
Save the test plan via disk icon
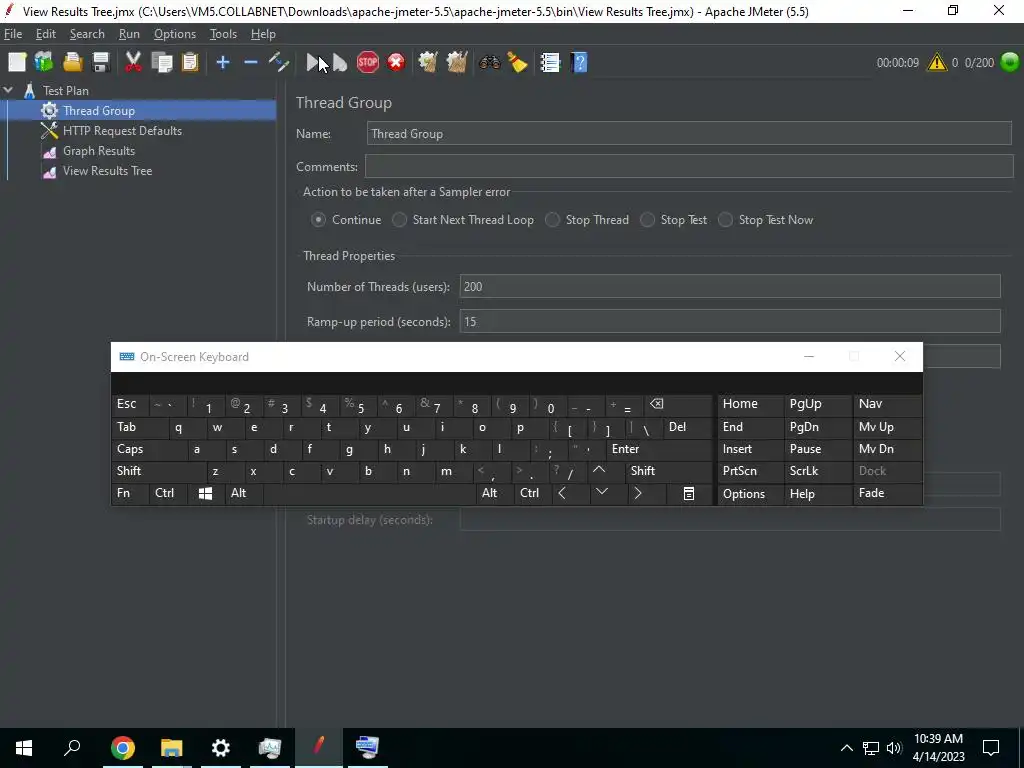(x=101, y=63)
